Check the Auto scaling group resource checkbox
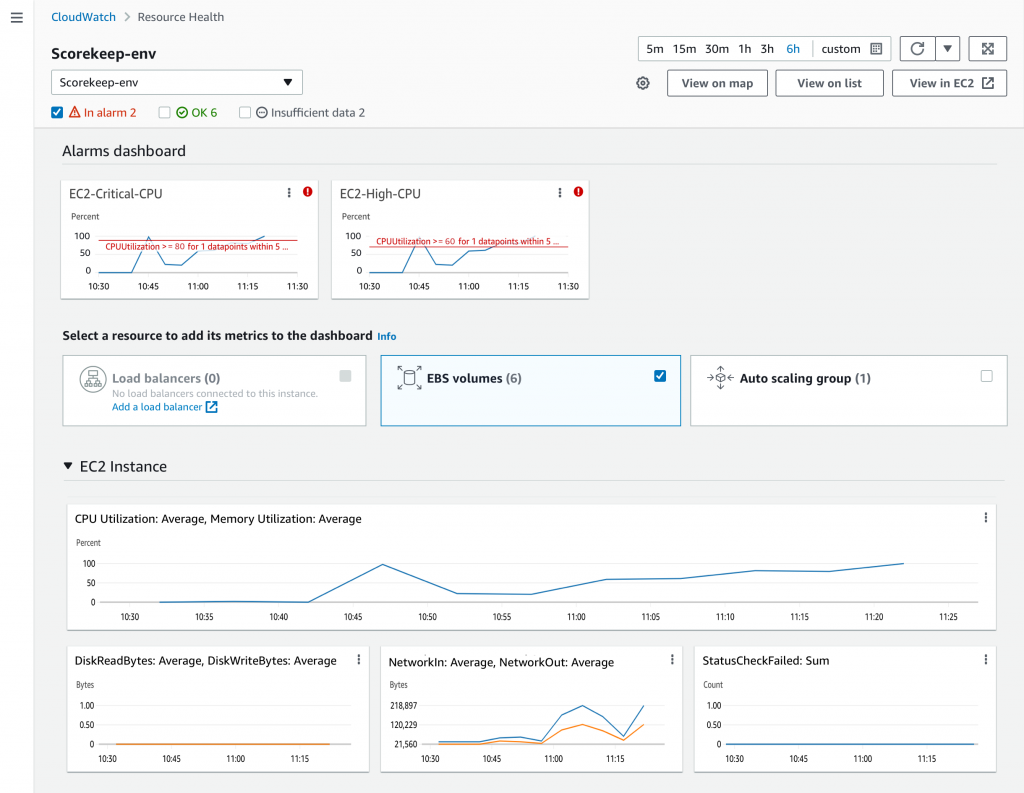1024x793 pixels. coord(986,377)
